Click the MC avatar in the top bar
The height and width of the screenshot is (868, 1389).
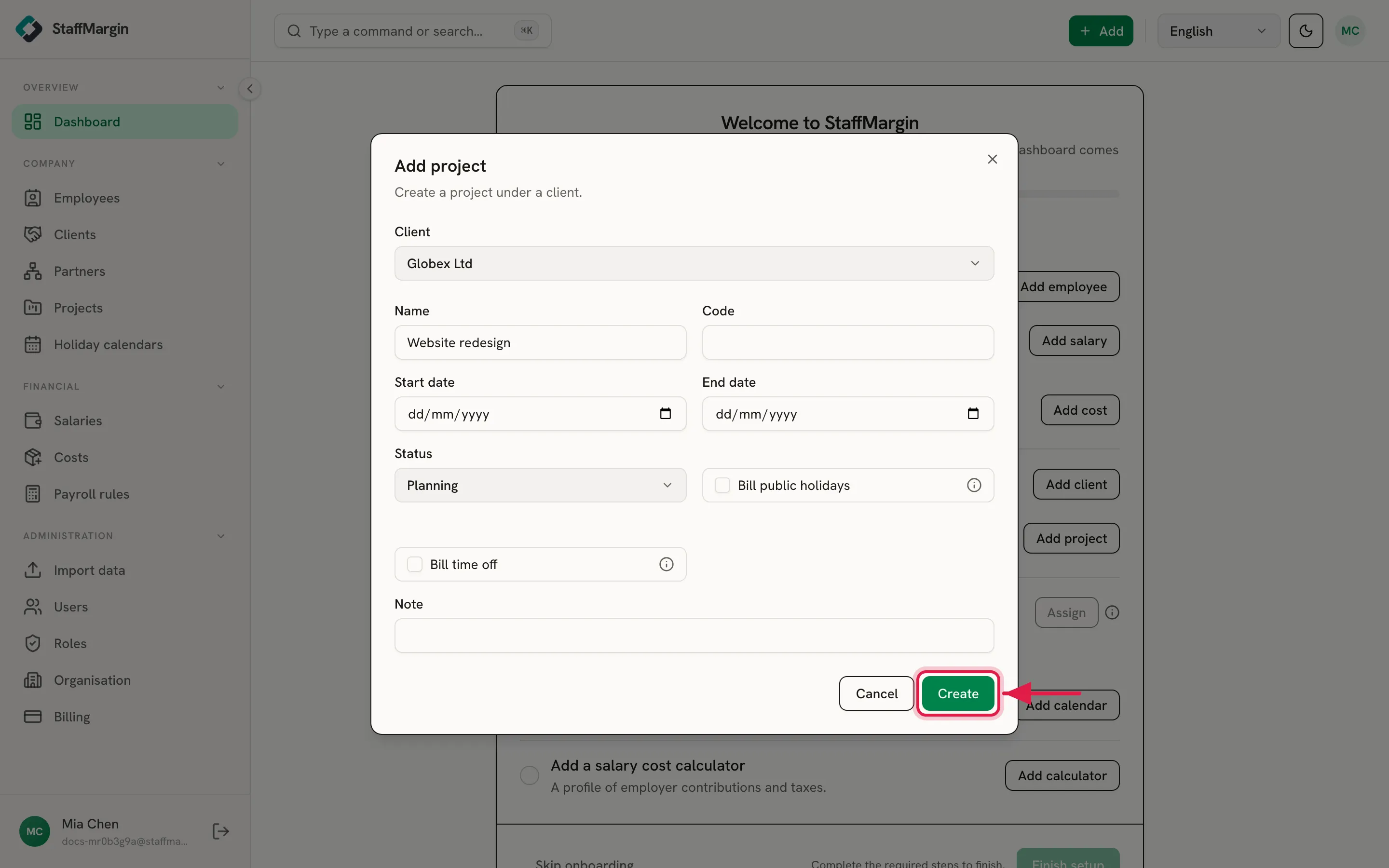[1350, 31]
